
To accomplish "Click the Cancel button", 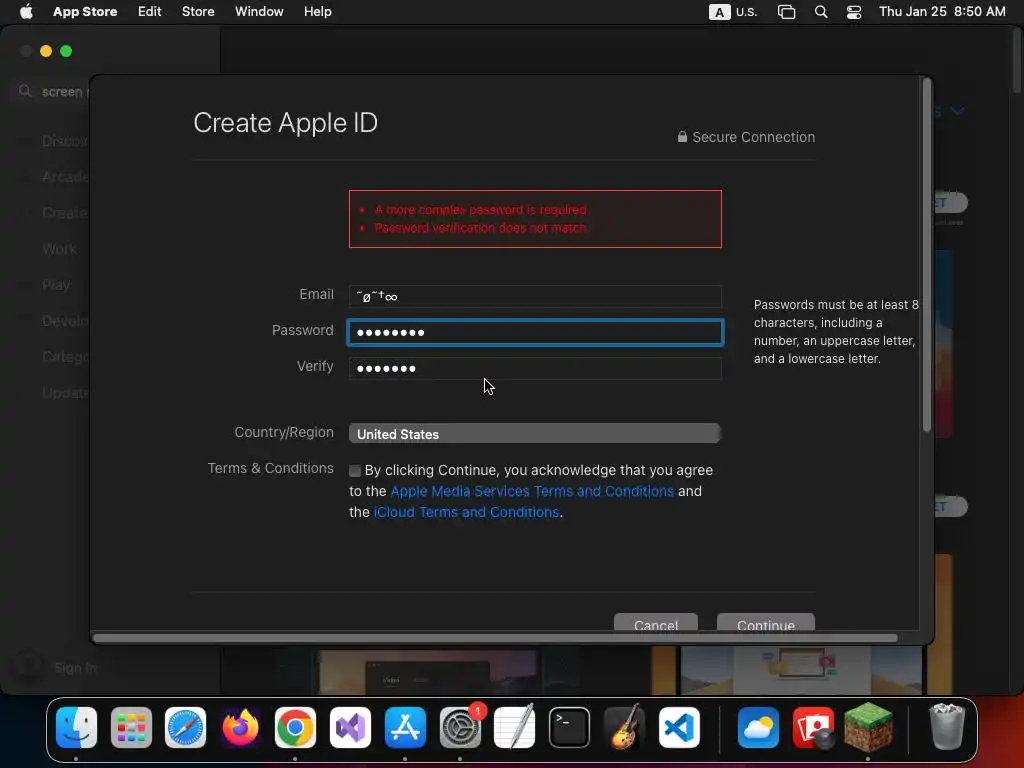I will [656, 622].
